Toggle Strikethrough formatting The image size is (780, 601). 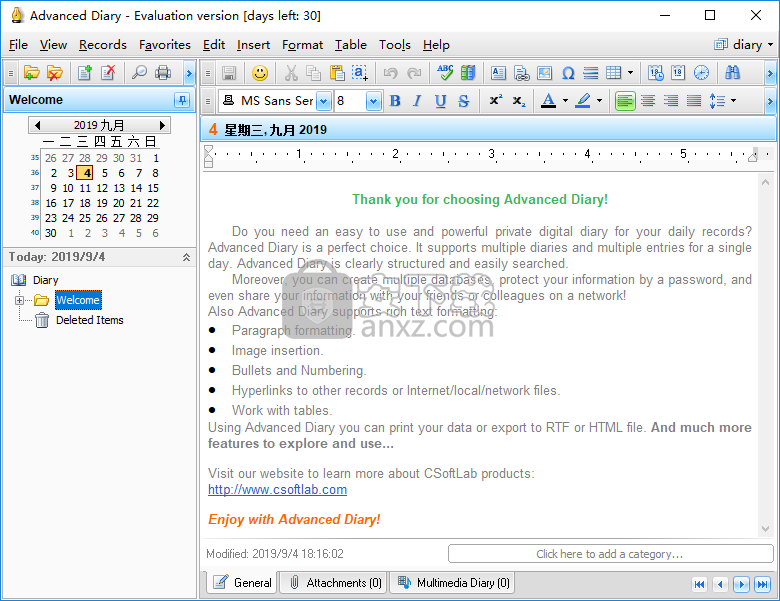coord(464,101)
